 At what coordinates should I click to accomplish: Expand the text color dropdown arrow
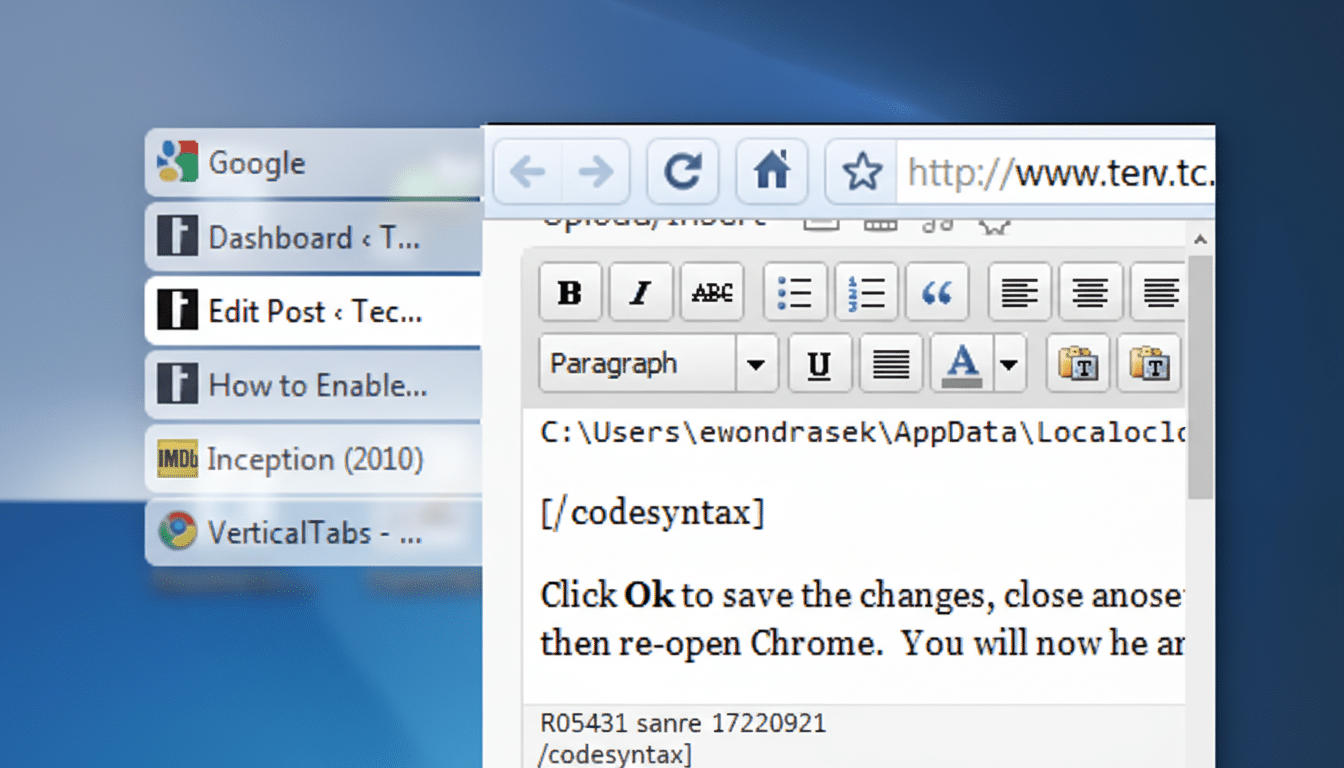(x=1009, y=363)
